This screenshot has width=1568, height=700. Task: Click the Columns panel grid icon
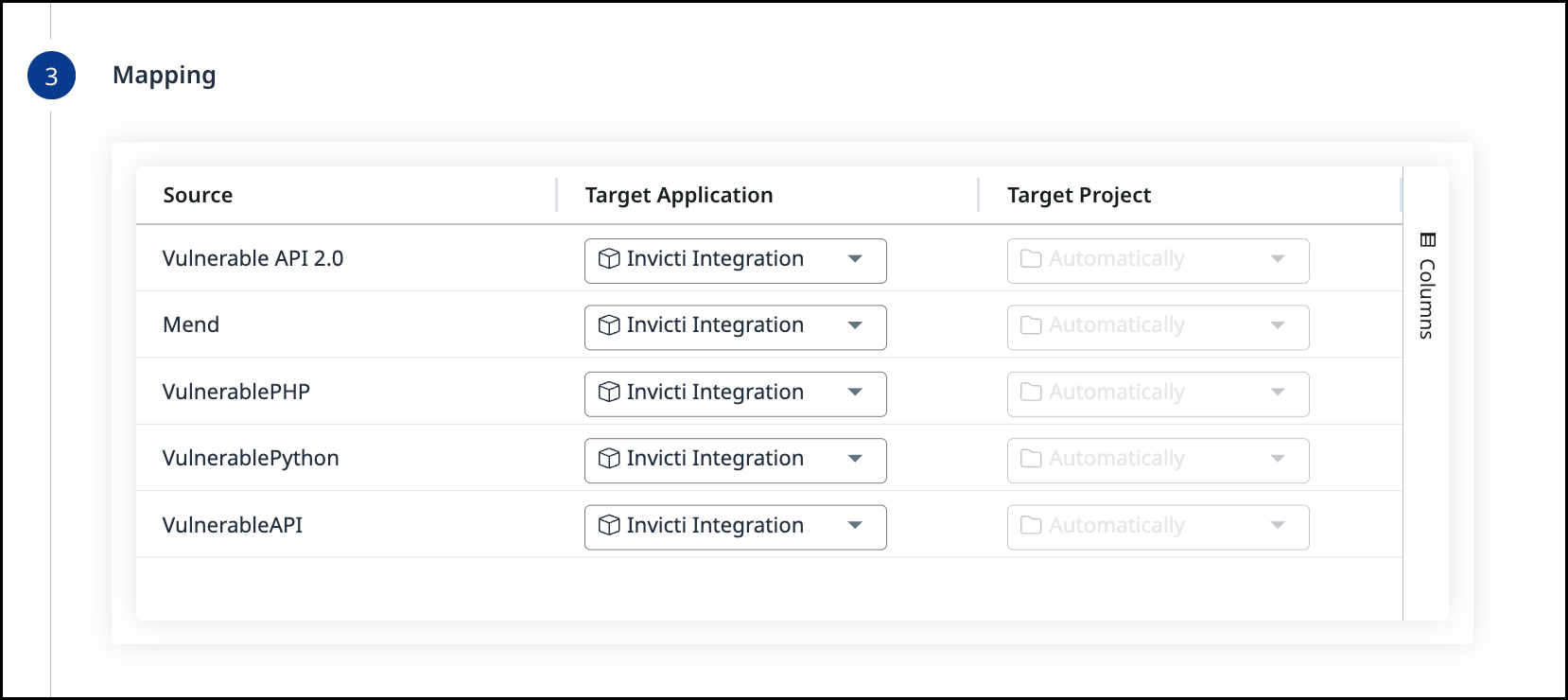click(1427, 239)
